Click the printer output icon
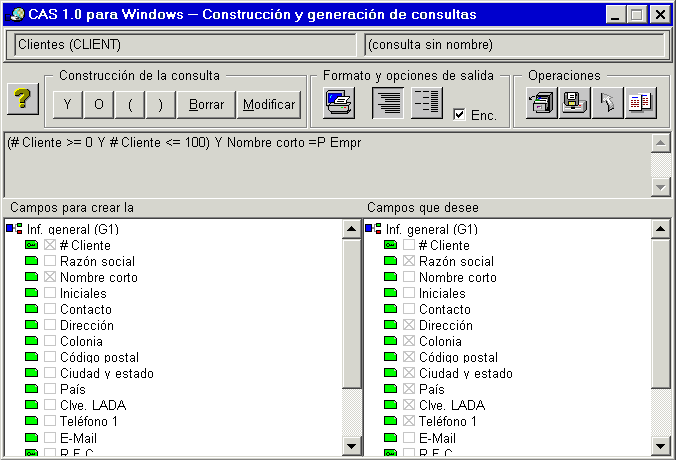 pyautogui.click(x=340, y=102)
